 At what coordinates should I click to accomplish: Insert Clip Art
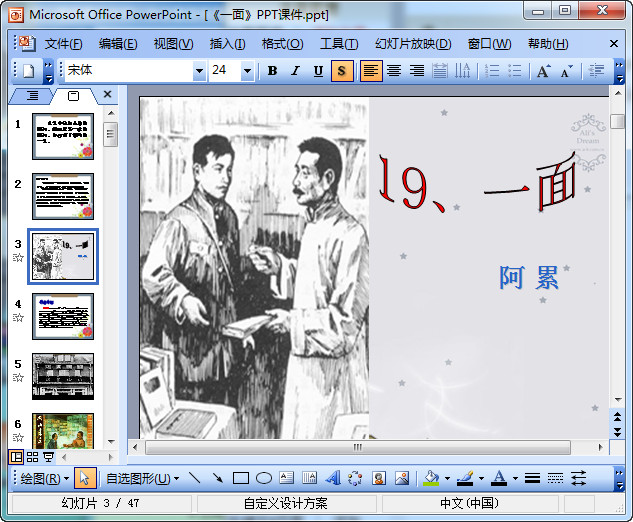[x=379, y=478]
